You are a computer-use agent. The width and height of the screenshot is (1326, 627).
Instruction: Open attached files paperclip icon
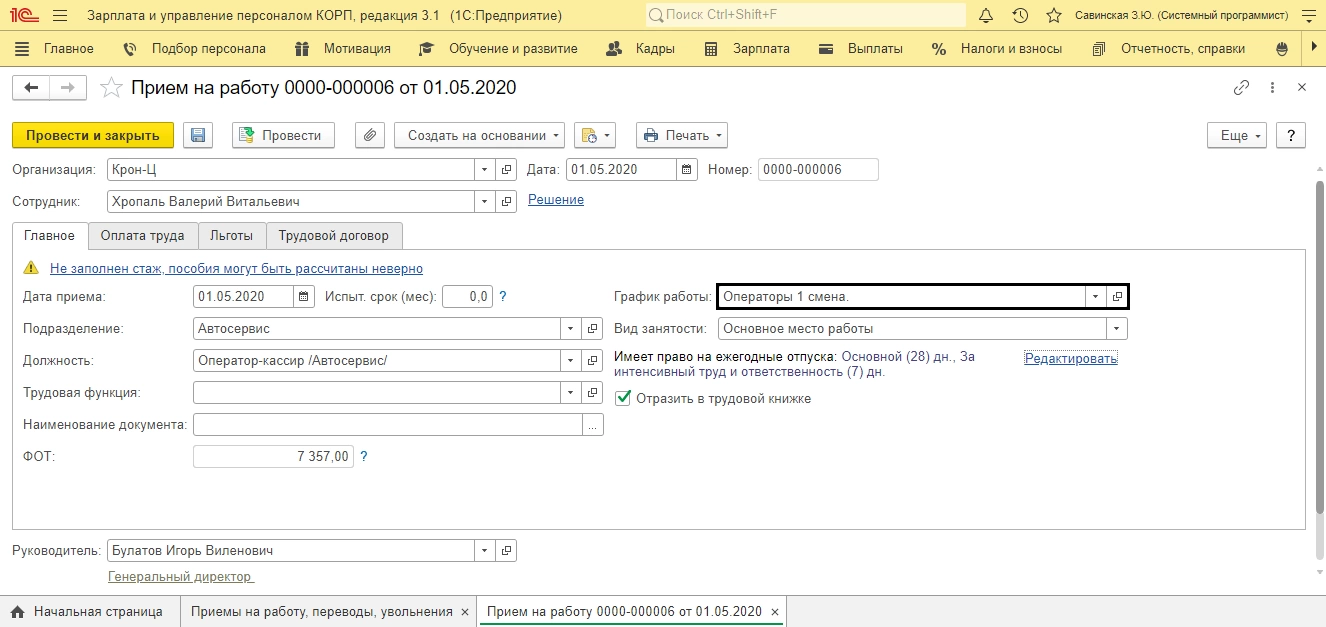[x=370, y=135]
